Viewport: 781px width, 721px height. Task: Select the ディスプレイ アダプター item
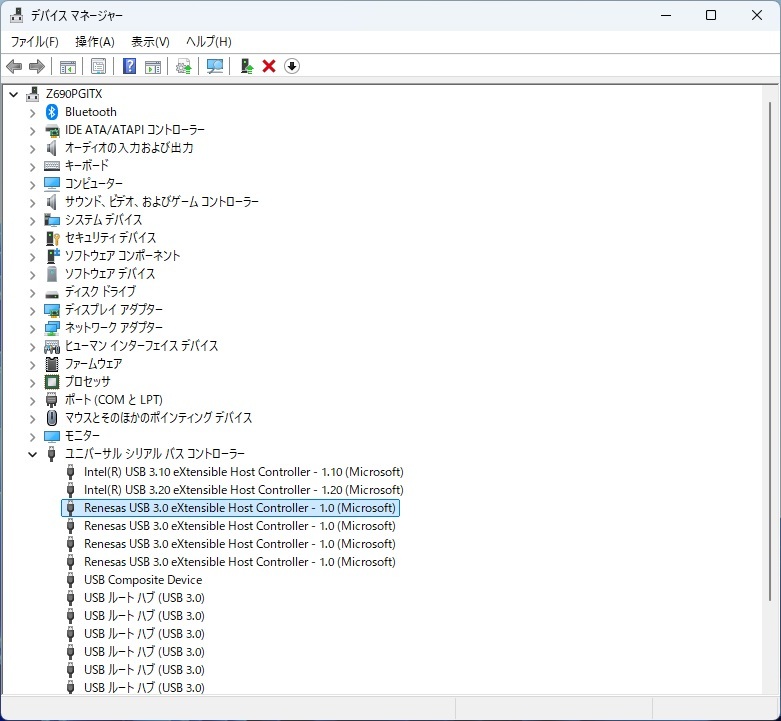(x=113, y=310)
